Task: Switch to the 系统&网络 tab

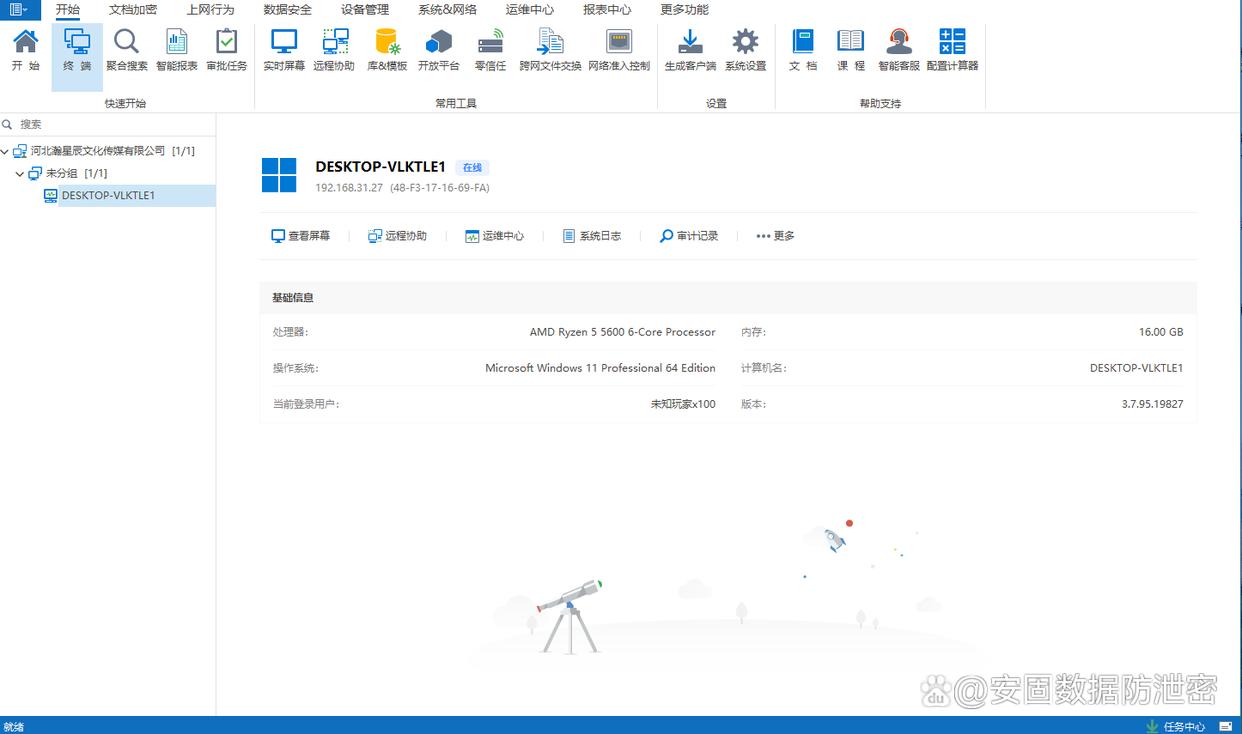Action: coord(447,10)
